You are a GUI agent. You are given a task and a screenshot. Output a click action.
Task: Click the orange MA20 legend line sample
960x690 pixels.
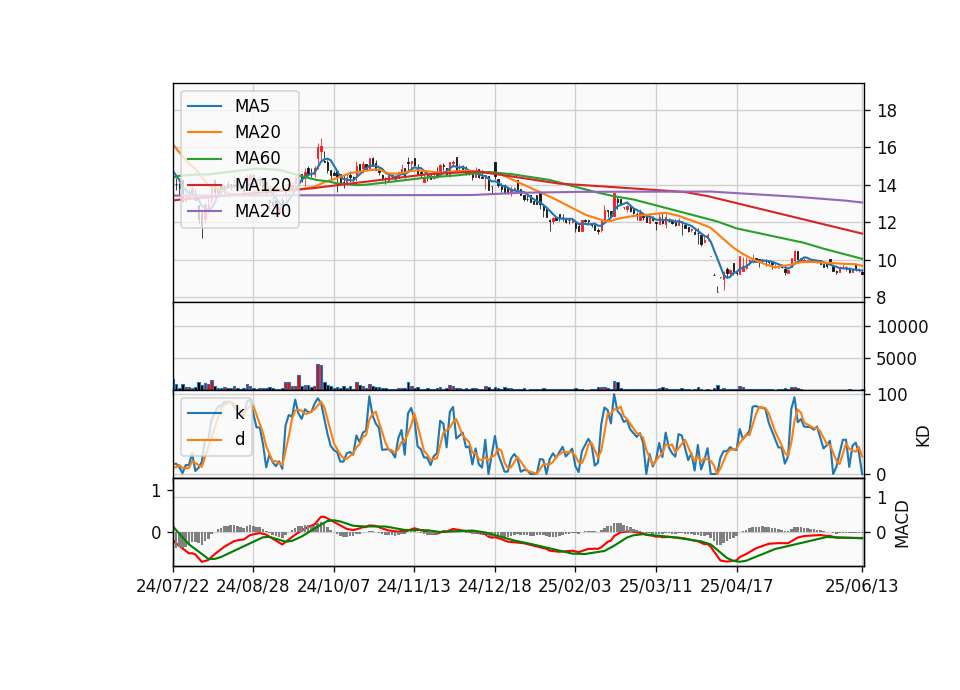point(204,132)
